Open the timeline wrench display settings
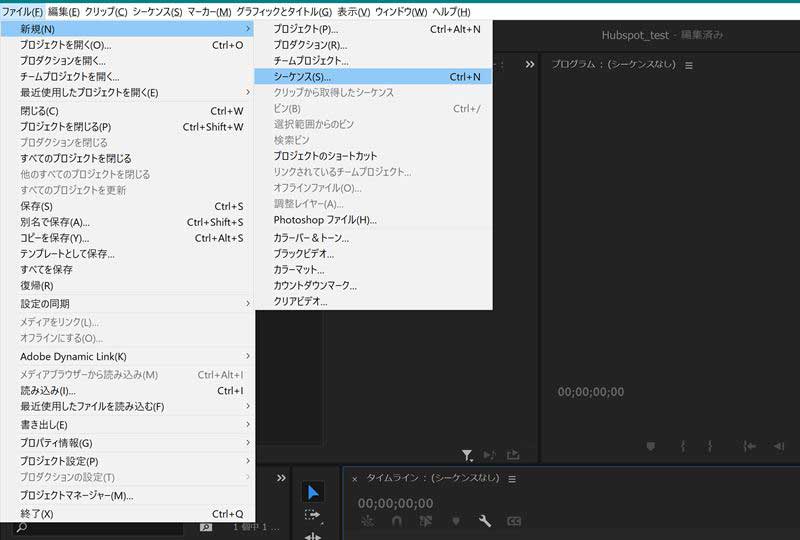Image resolution: width=800 pixels, height=540 pixels. (485, 521)
